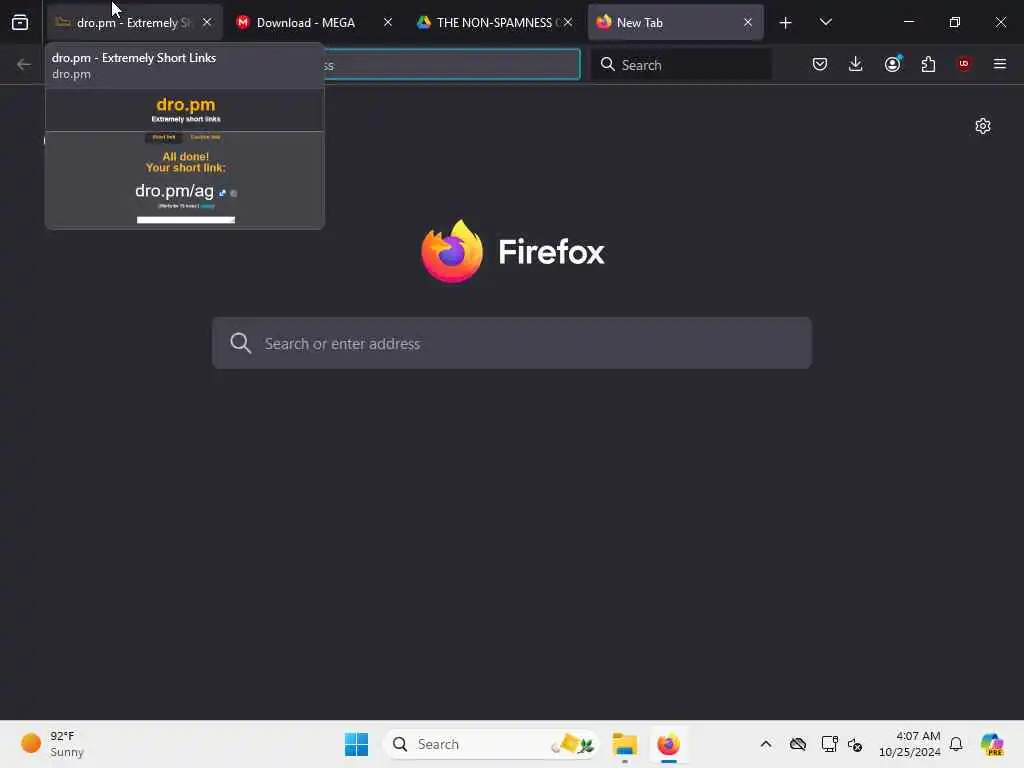Click into the toolbar address bar

(x=451, y=65)
